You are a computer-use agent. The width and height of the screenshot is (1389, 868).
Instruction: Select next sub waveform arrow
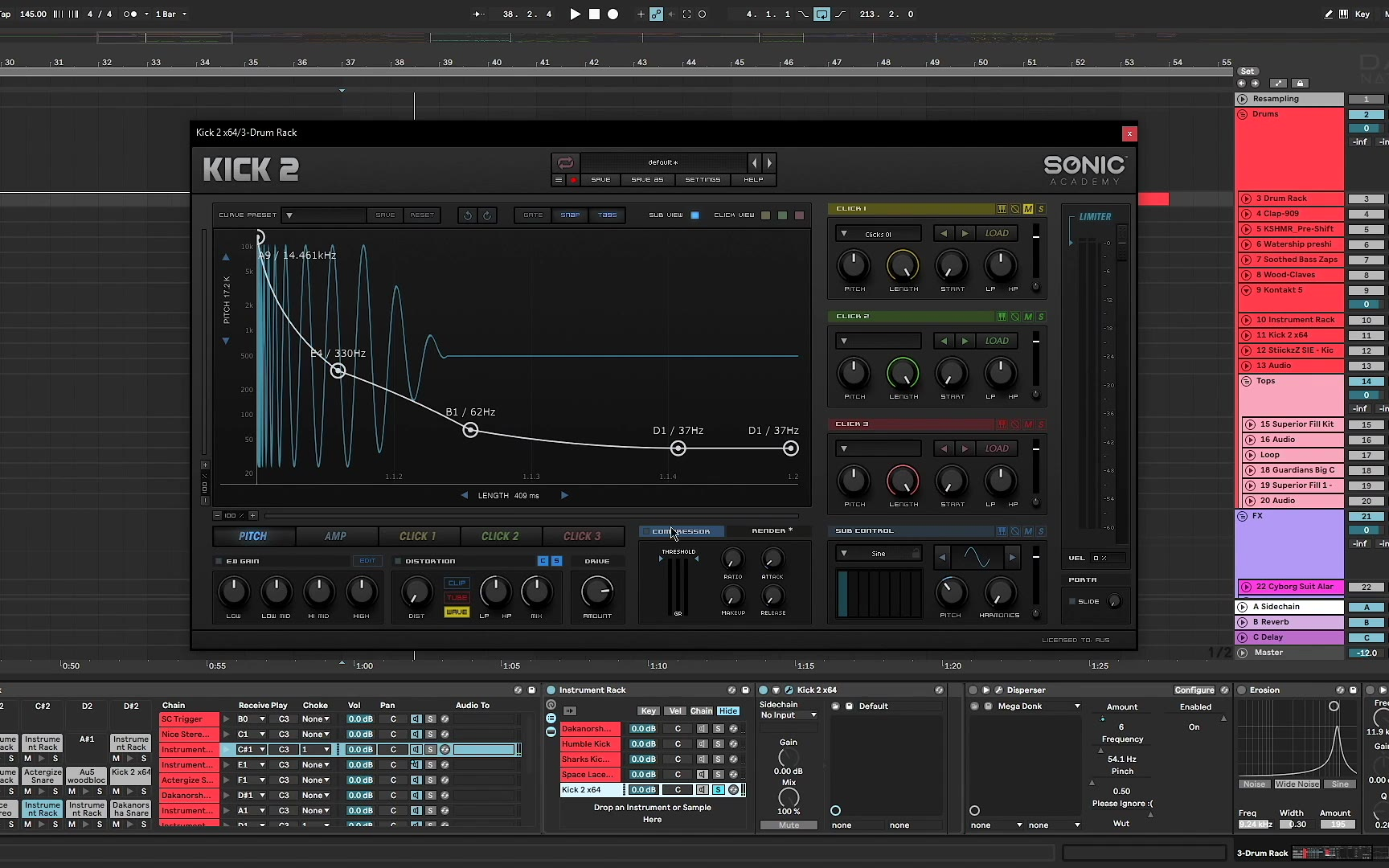tap(1012, 556)
